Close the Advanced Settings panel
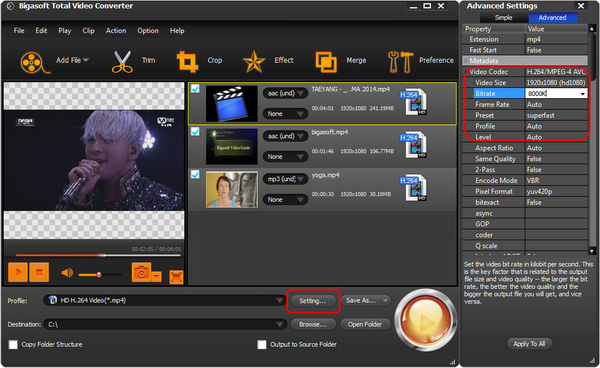The width and height of the screenshot is (600, 368). pos(581,6)
